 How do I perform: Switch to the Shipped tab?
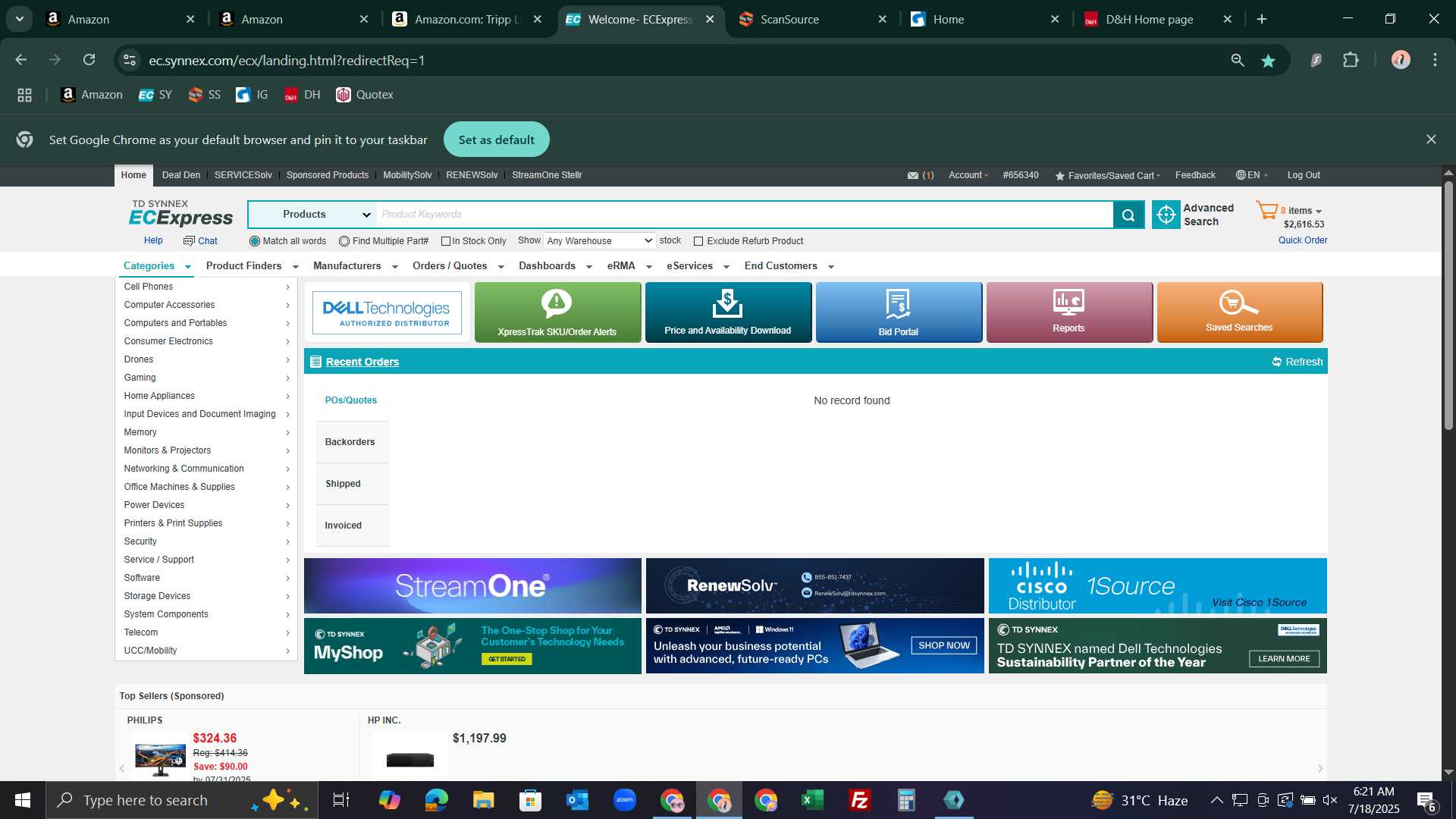click(352, 484)
